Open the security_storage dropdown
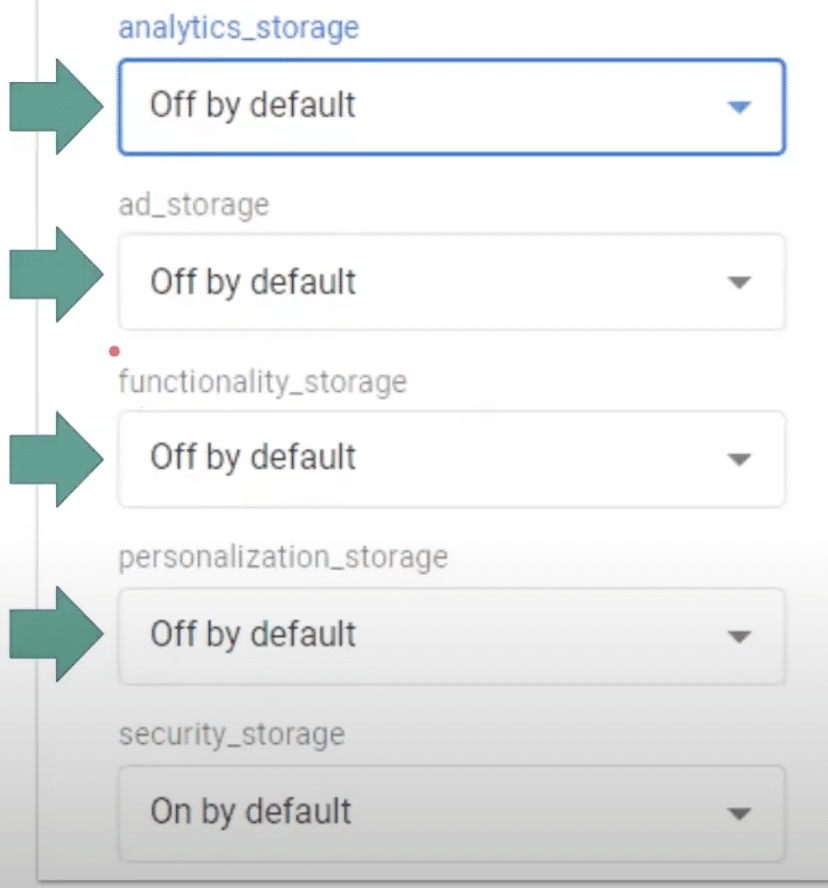 [450, 813]
